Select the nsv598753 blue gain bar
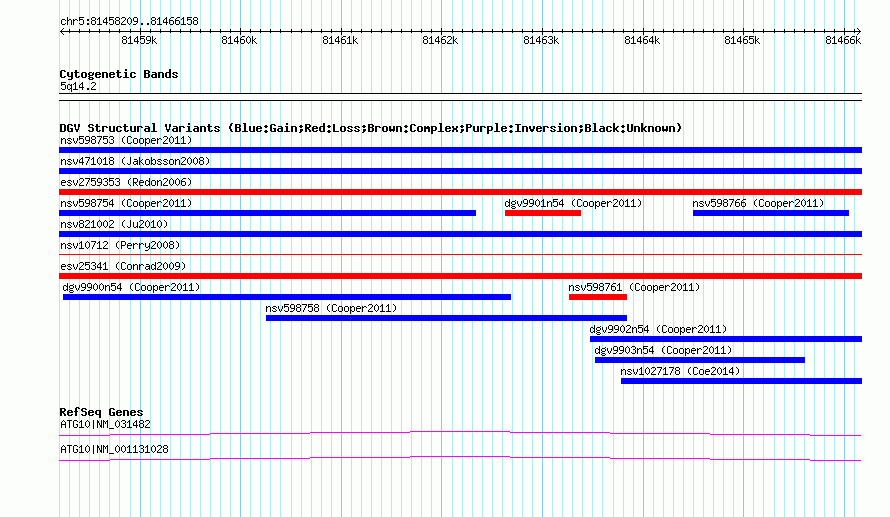 (x=460, y=150)
